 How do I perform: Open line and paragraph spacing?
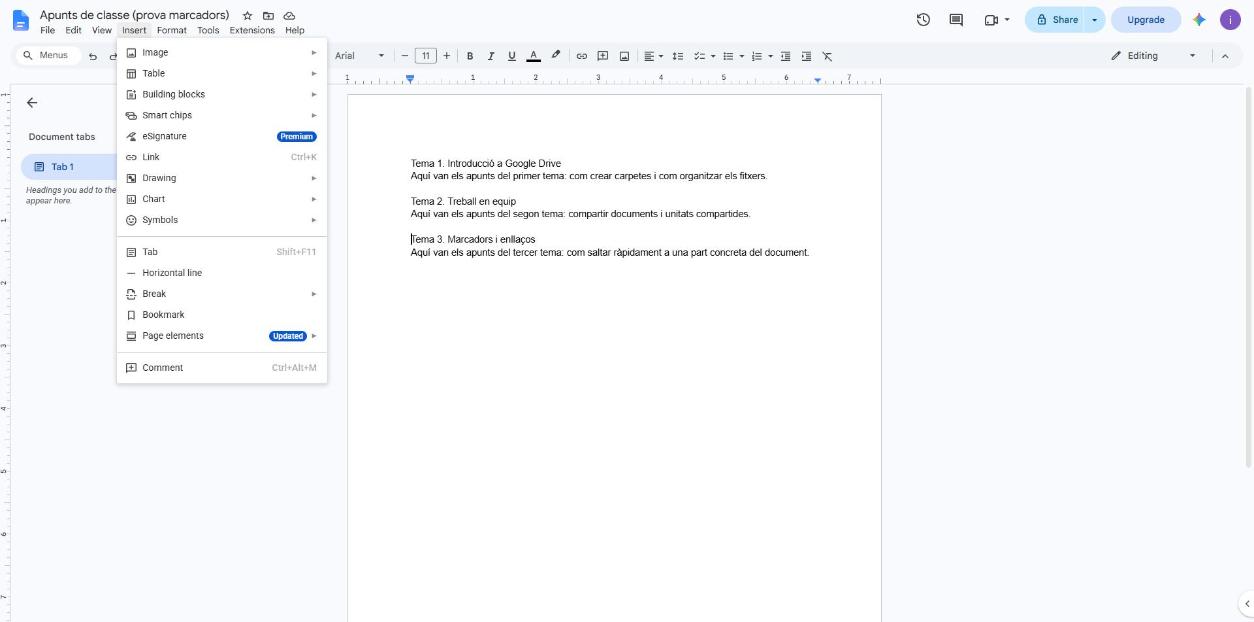click(x=677, y=56)
